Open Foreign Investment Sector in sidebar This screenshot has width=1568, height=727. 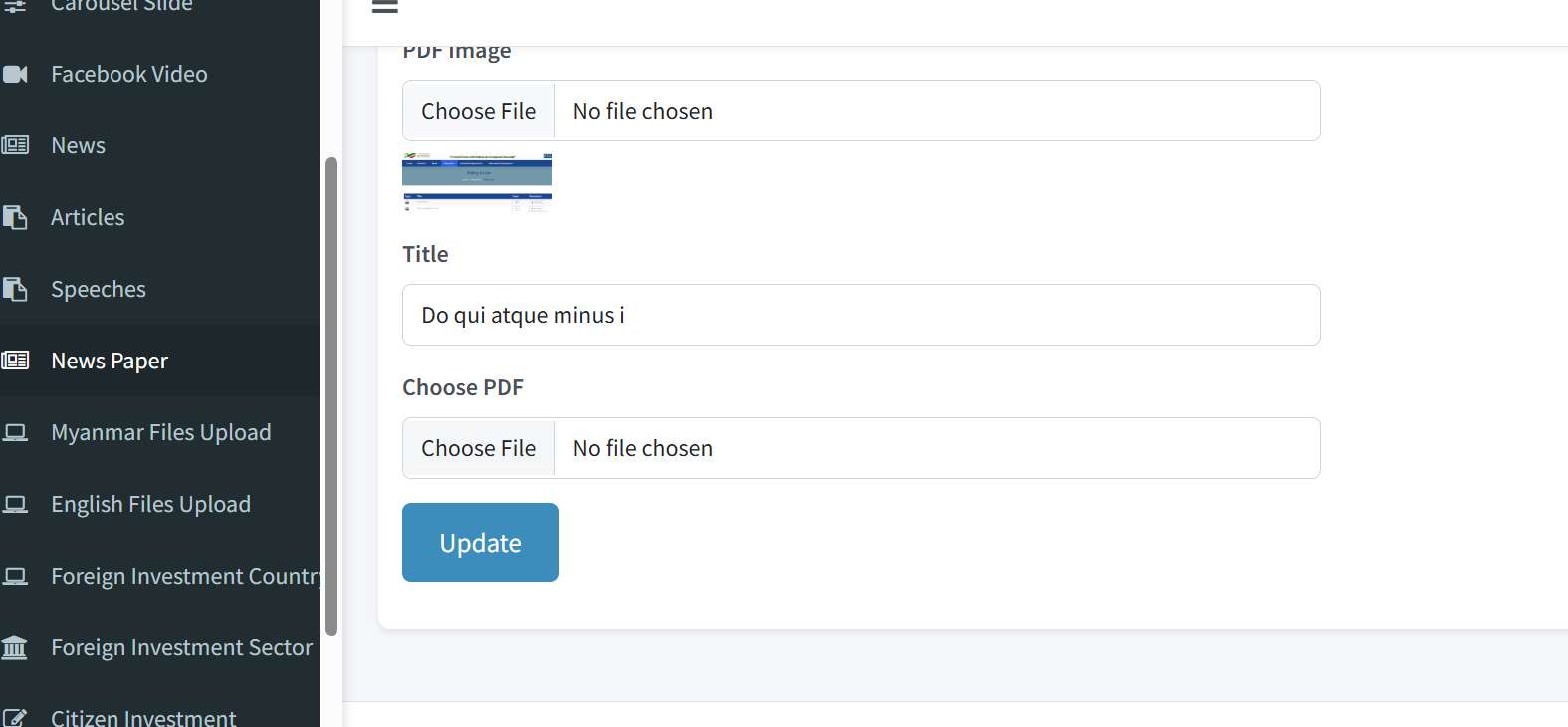(181, 647)
